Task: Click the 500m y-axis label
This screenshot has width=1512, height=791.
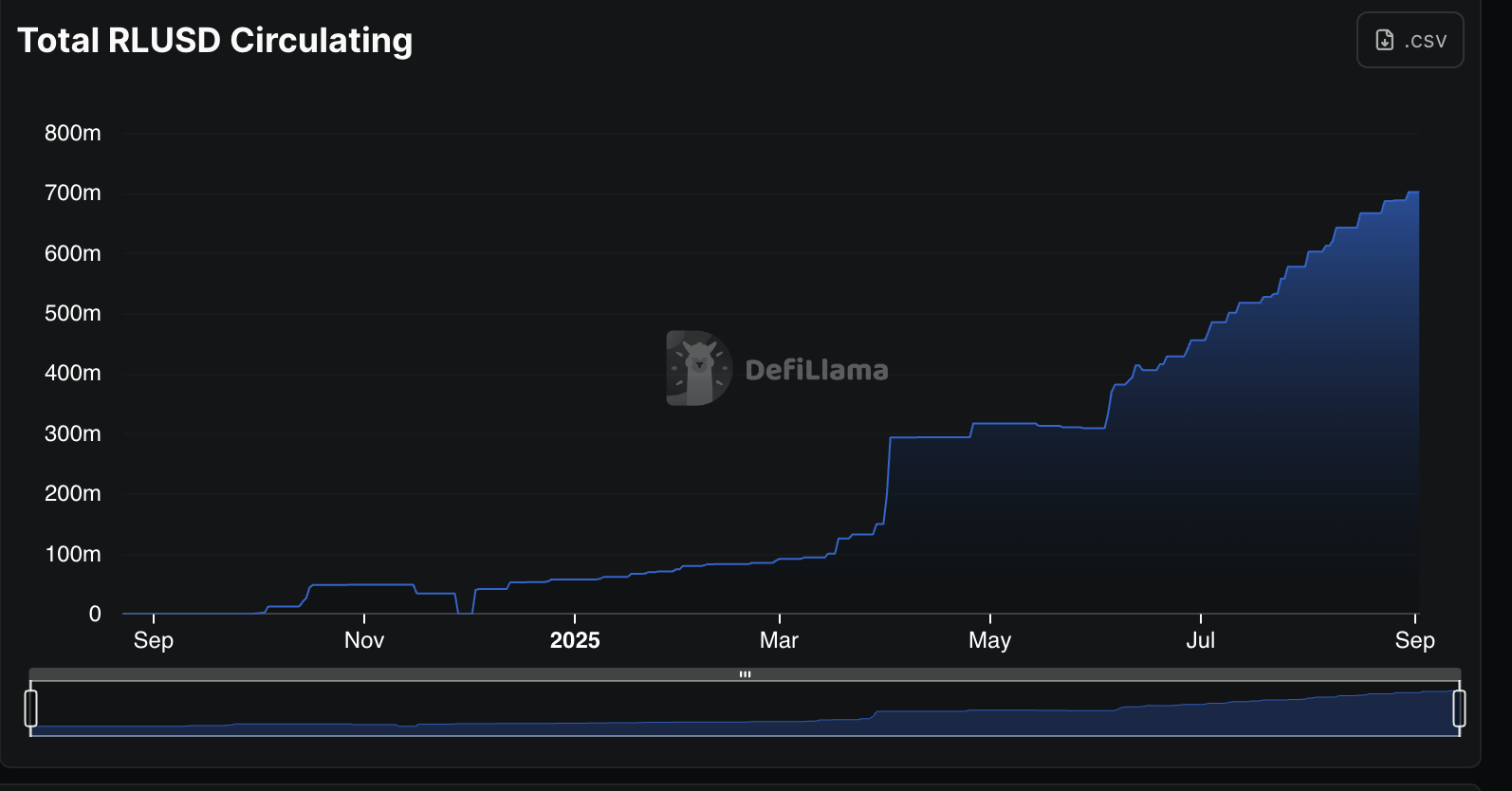Action: tap(73, 313)
